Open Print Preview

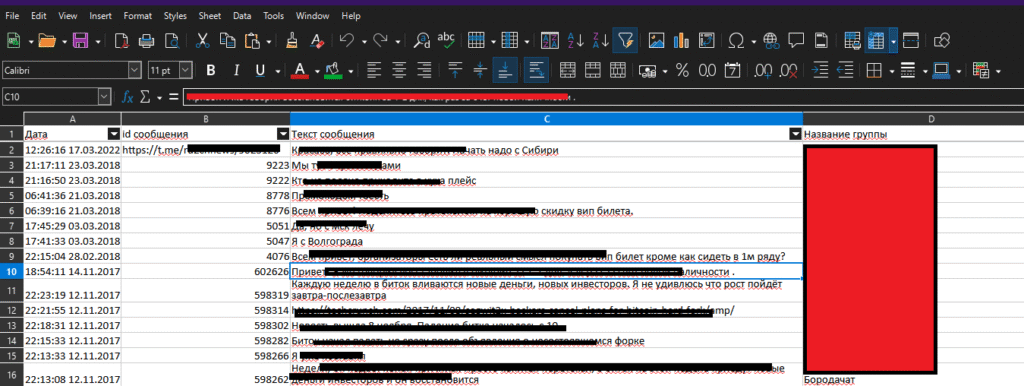click(x=172, y=40)
